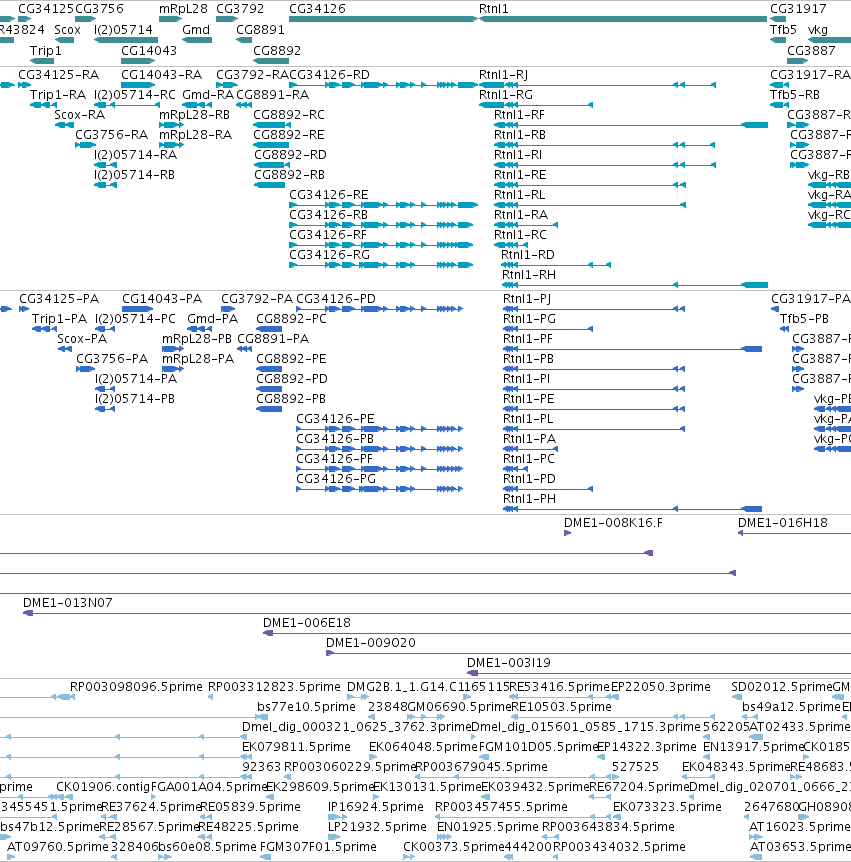The width and height of the screenshot is (851, 862).
Task: Click transcript Rtnl1-RJ label
Action: (503, 75)
